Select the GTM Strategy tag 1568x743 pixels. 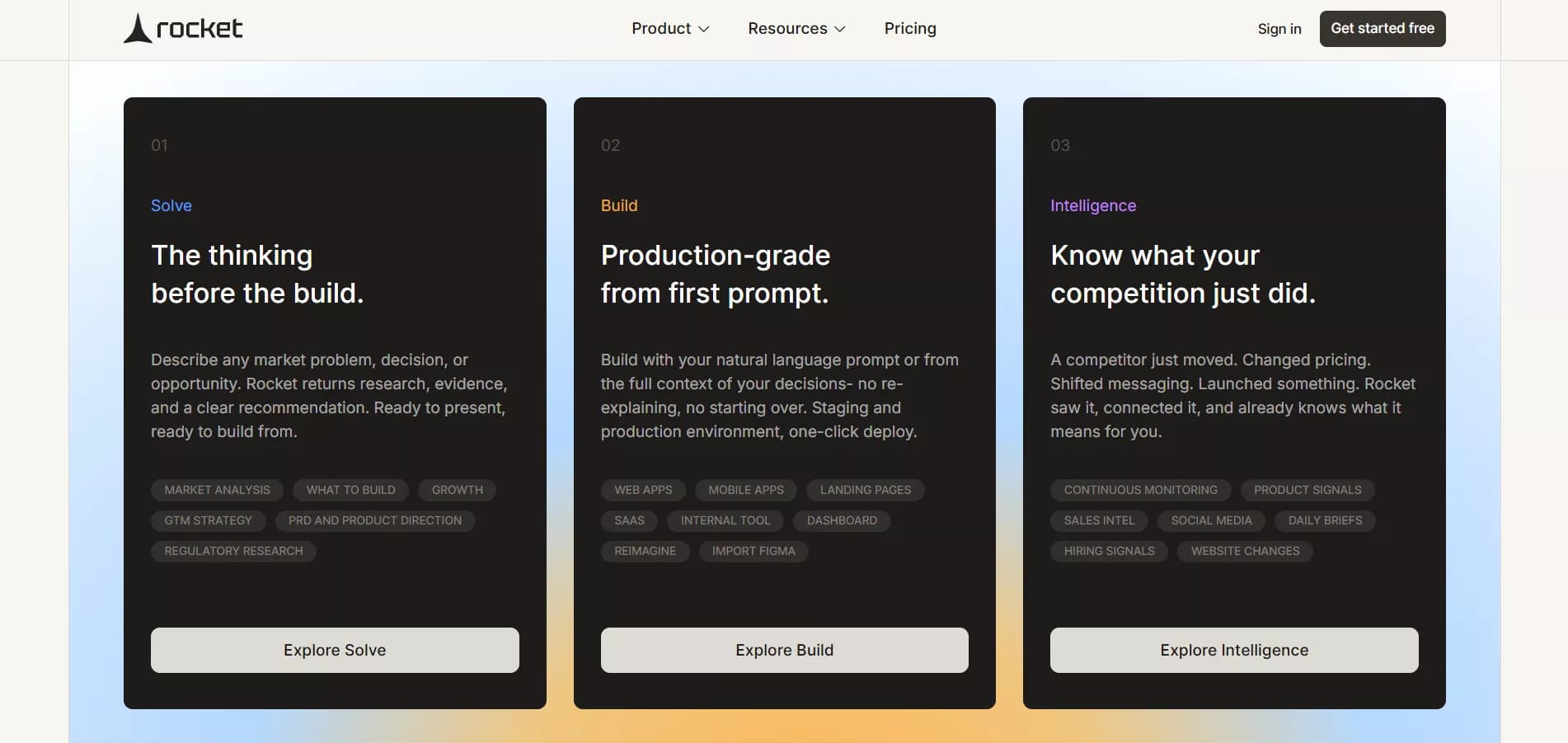[208, 520]
